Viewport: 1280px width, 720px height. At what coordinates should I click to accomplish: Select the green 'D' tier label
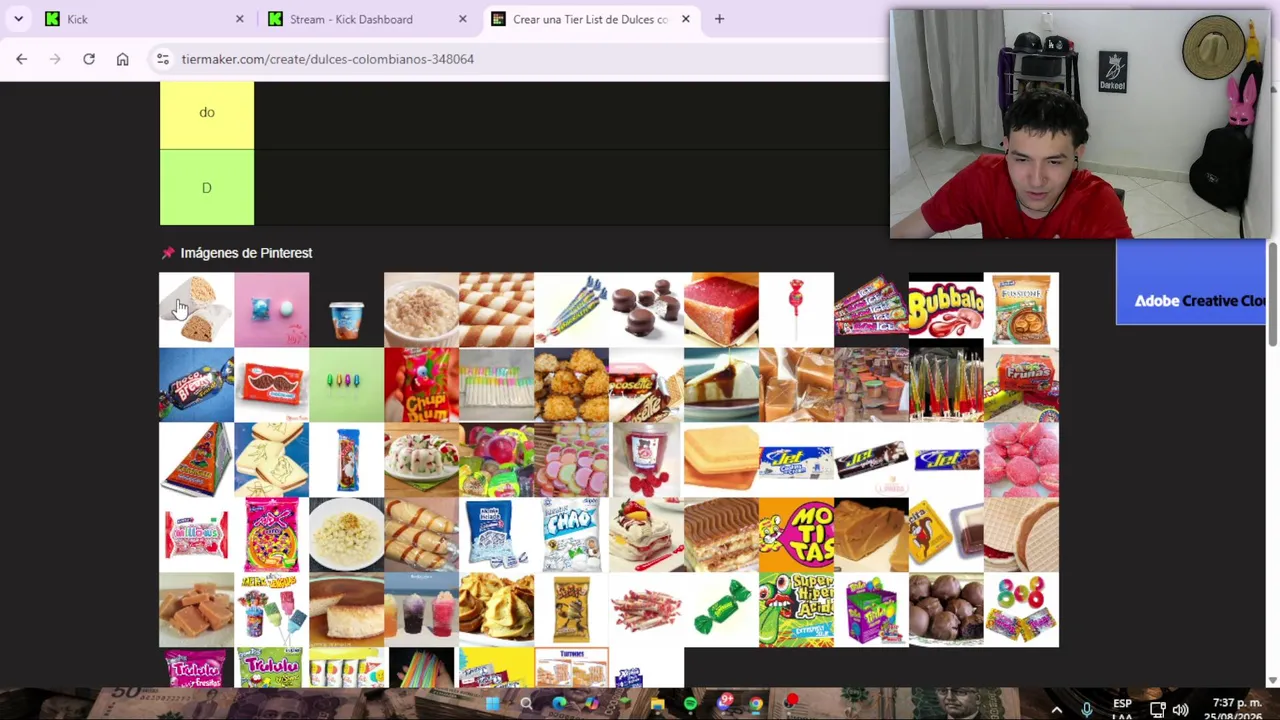tap(207, 188)
